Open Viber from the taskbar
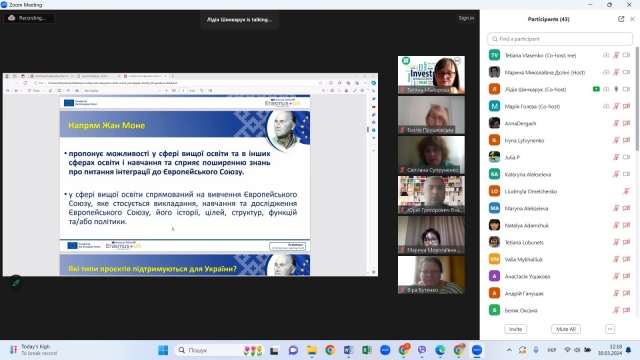Screen dimensions: 640x360 pyautogui.click(x=422, y=350)
